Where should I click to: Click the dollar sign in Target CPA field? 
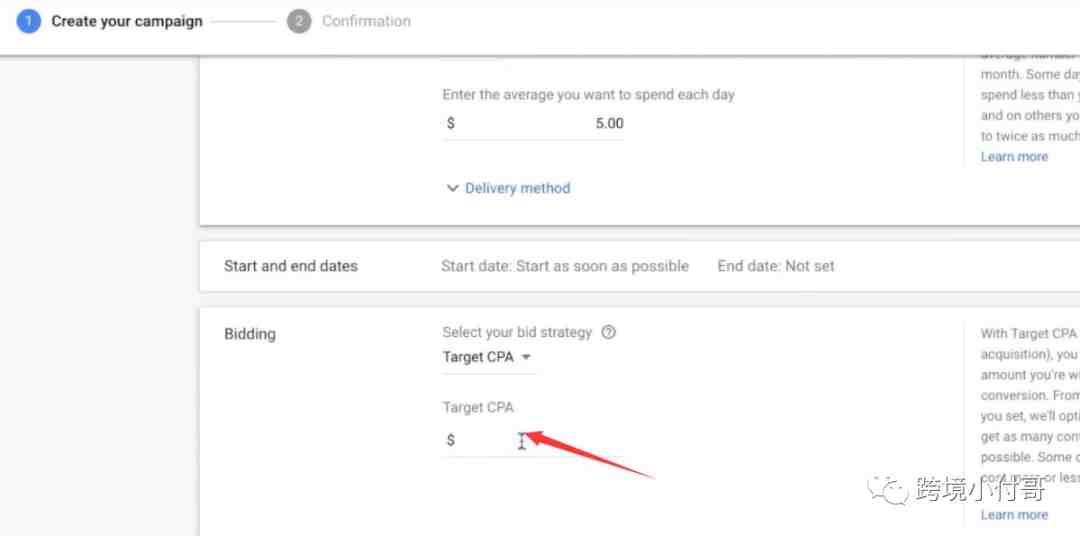point(450,440)
